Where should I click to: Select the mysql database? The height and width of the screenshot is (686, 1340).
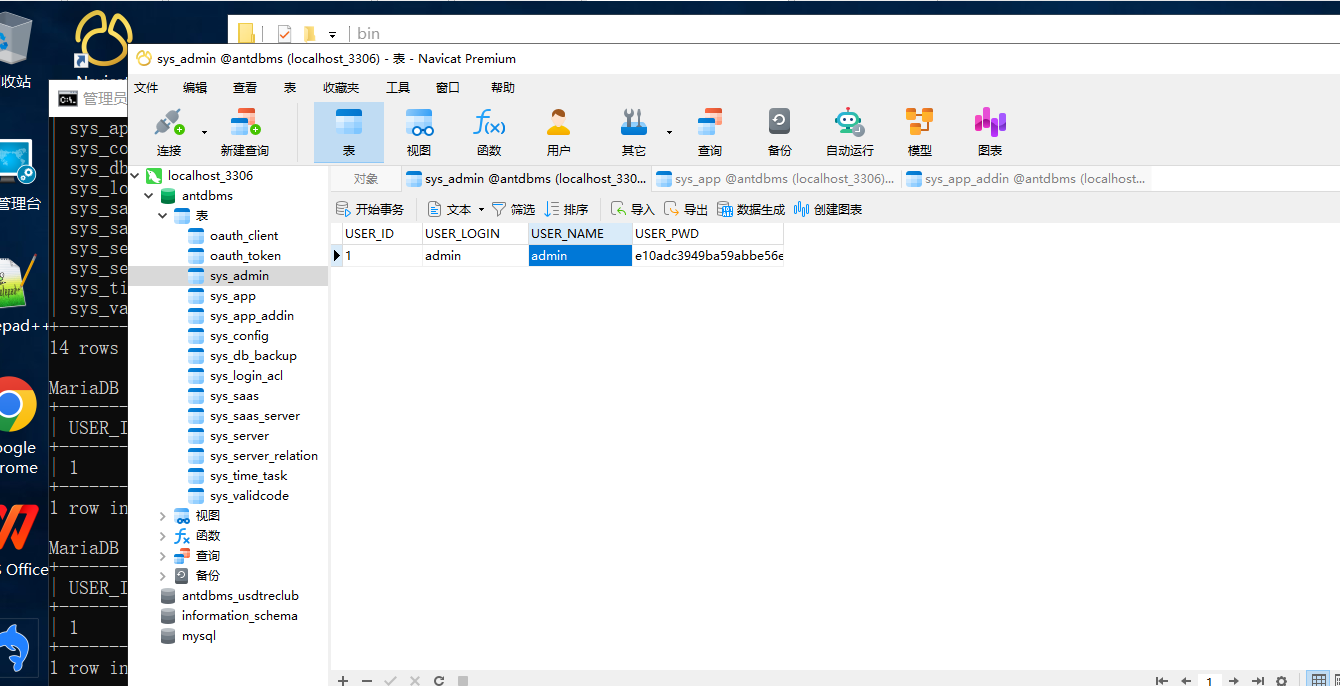coord(198,636)
